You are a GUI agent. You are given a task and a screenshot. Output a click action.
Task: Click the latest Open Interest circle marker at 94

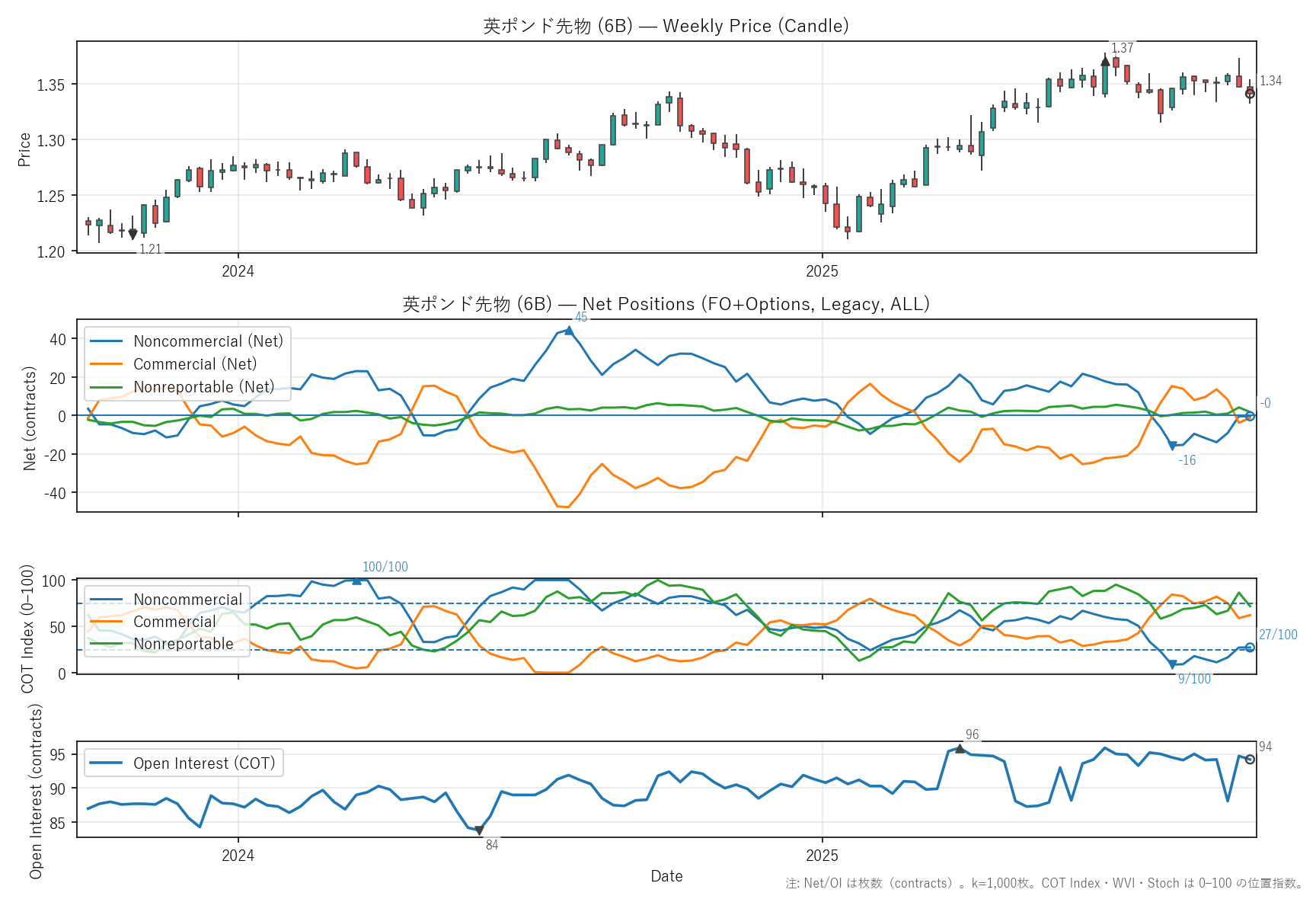tap(1250, 759)
